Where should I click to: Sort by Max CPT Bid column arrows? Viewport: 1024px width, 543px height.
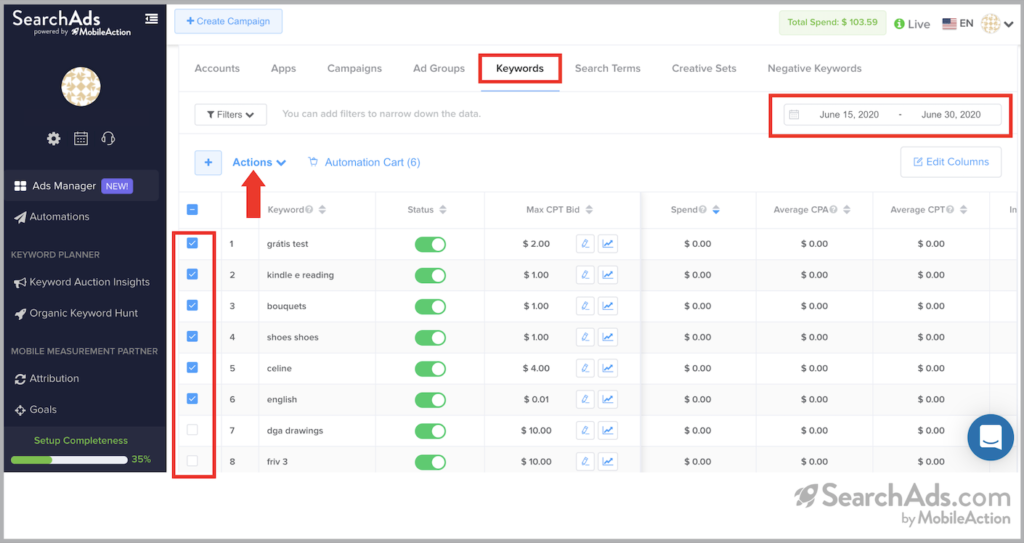[x=589, y=210]
